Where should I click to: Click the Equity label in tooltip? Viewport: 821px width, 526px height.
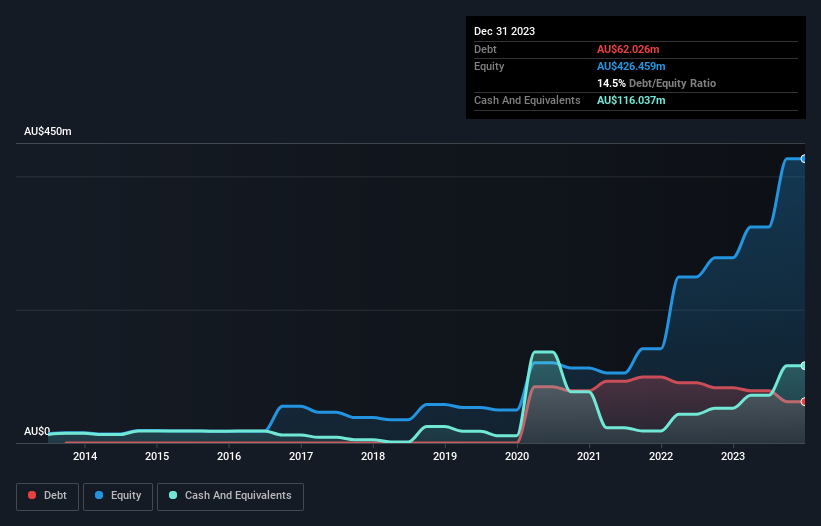[489, 66]
